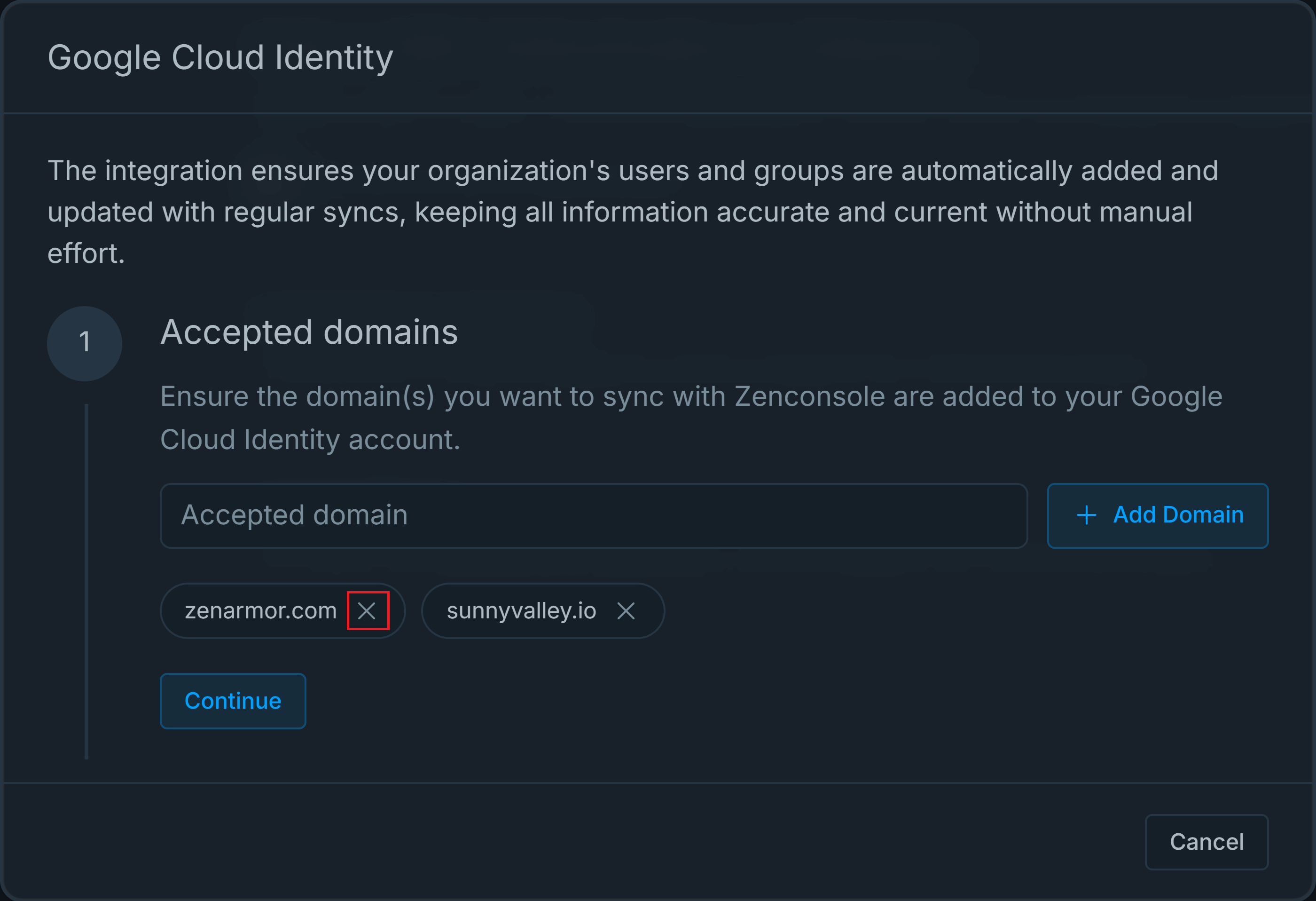Cancel the Google Cloud Identity dialog
This screenshot has width=1316, height=901.
click(x=1206, y=842)
